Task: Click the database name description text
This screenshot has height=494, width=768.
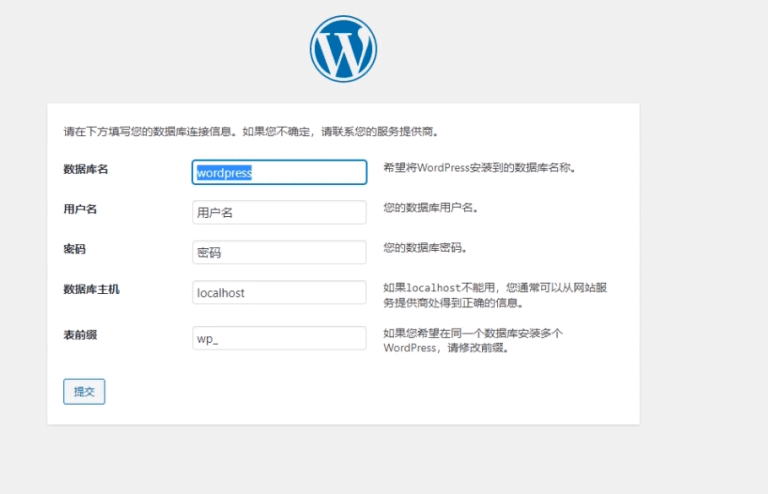Action: 480,168
